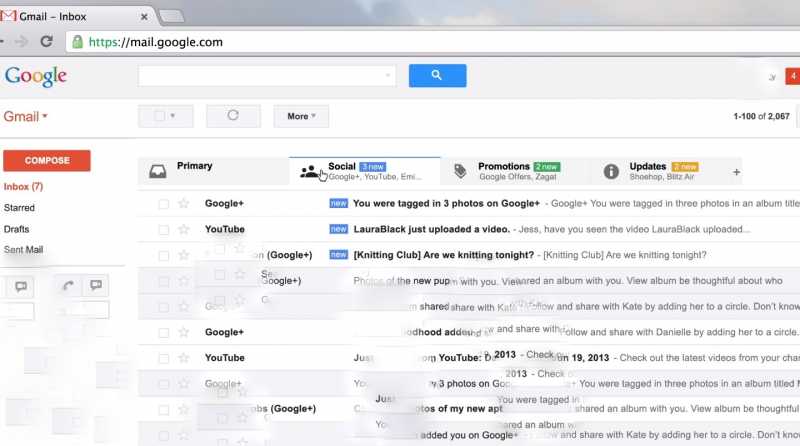Viewport: 800px width, 446px height.
Task: Star the Google+ tagged photos email
Action: coord(184,204)
